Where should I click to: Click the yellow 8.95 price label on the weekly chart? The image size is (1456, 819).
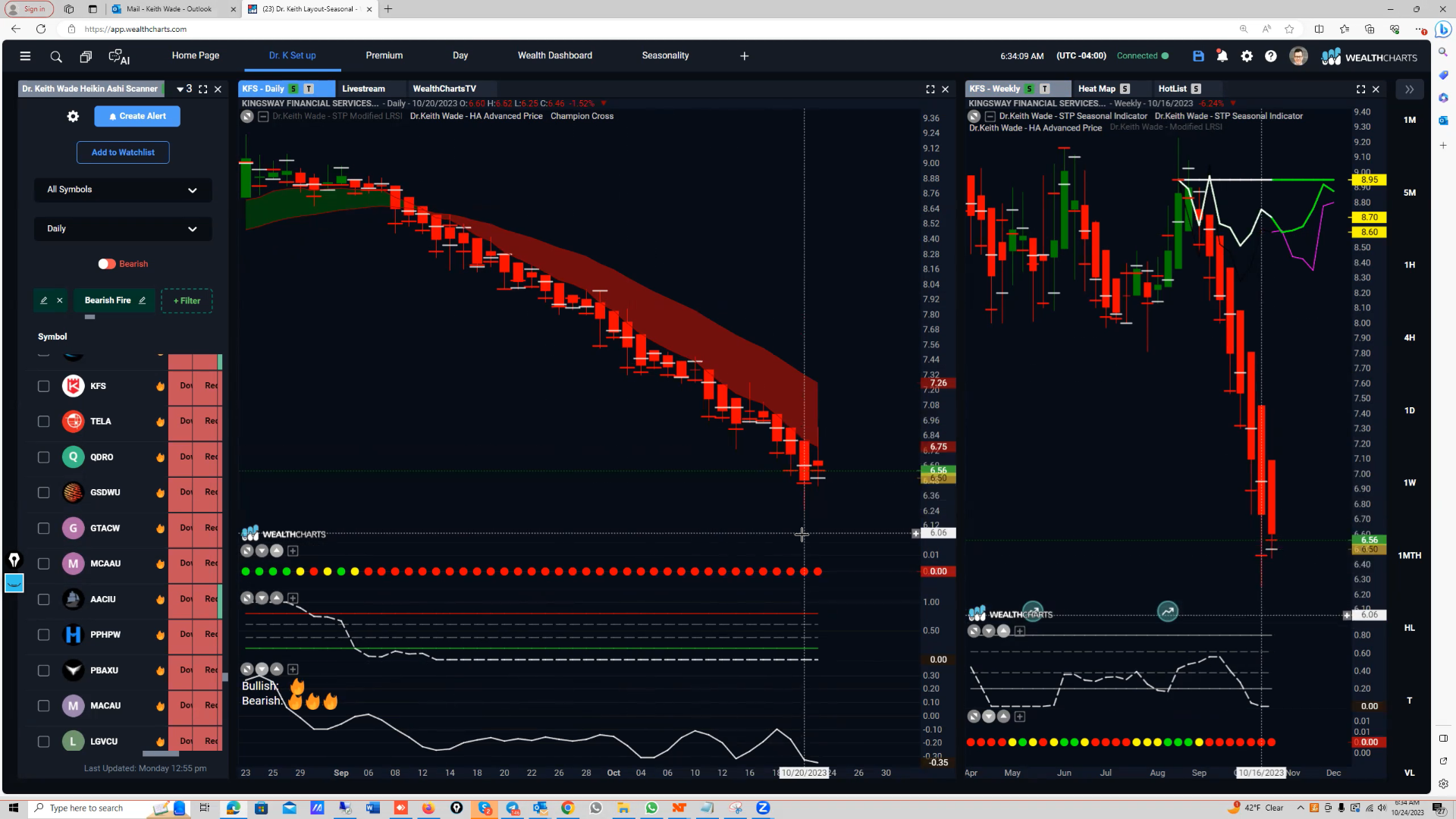pyautogui.click(x=1369, y=180)
